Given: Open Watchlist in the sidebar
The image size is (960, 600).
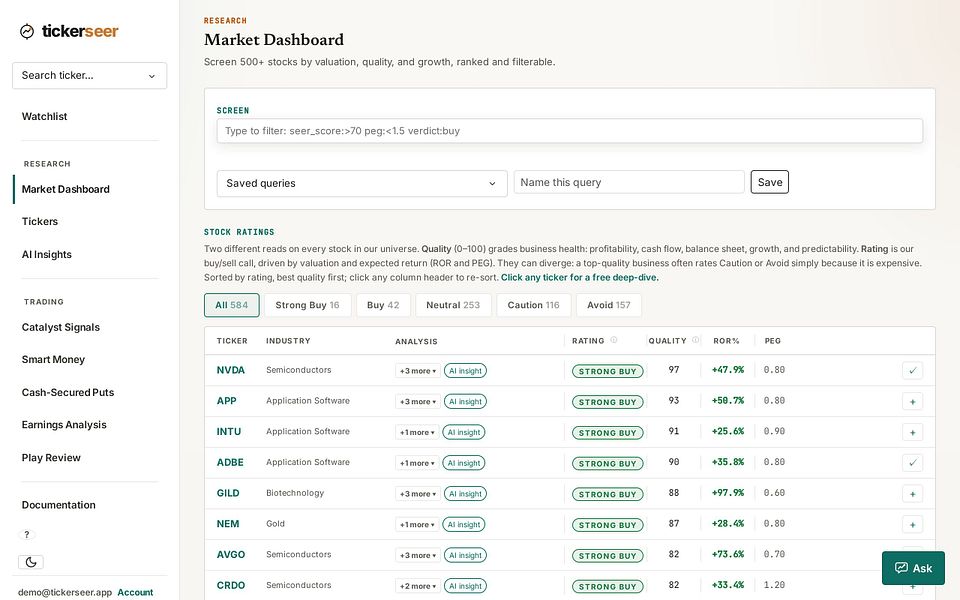Looking at the screenshot, I should [45, 116].
